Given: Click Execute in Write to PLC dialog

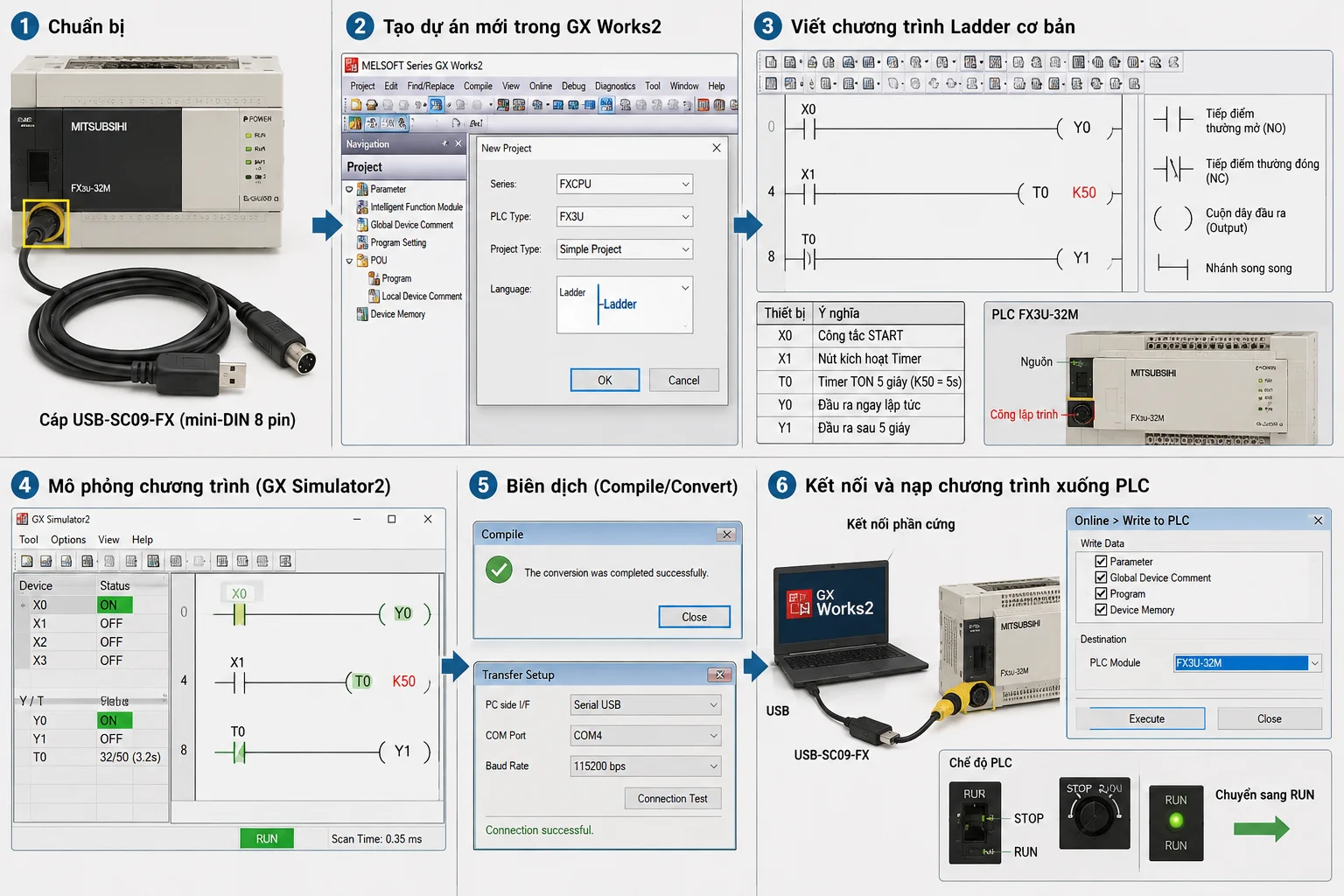Looking at the screenshot, I should click(x=1146, y=718).
